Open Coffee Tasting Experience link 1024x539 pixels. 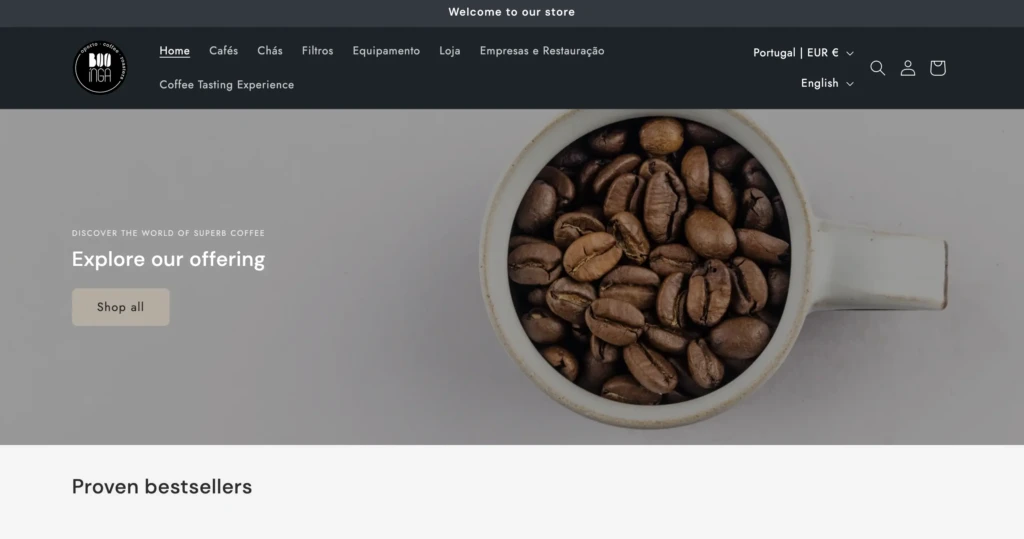click(227, 85)
